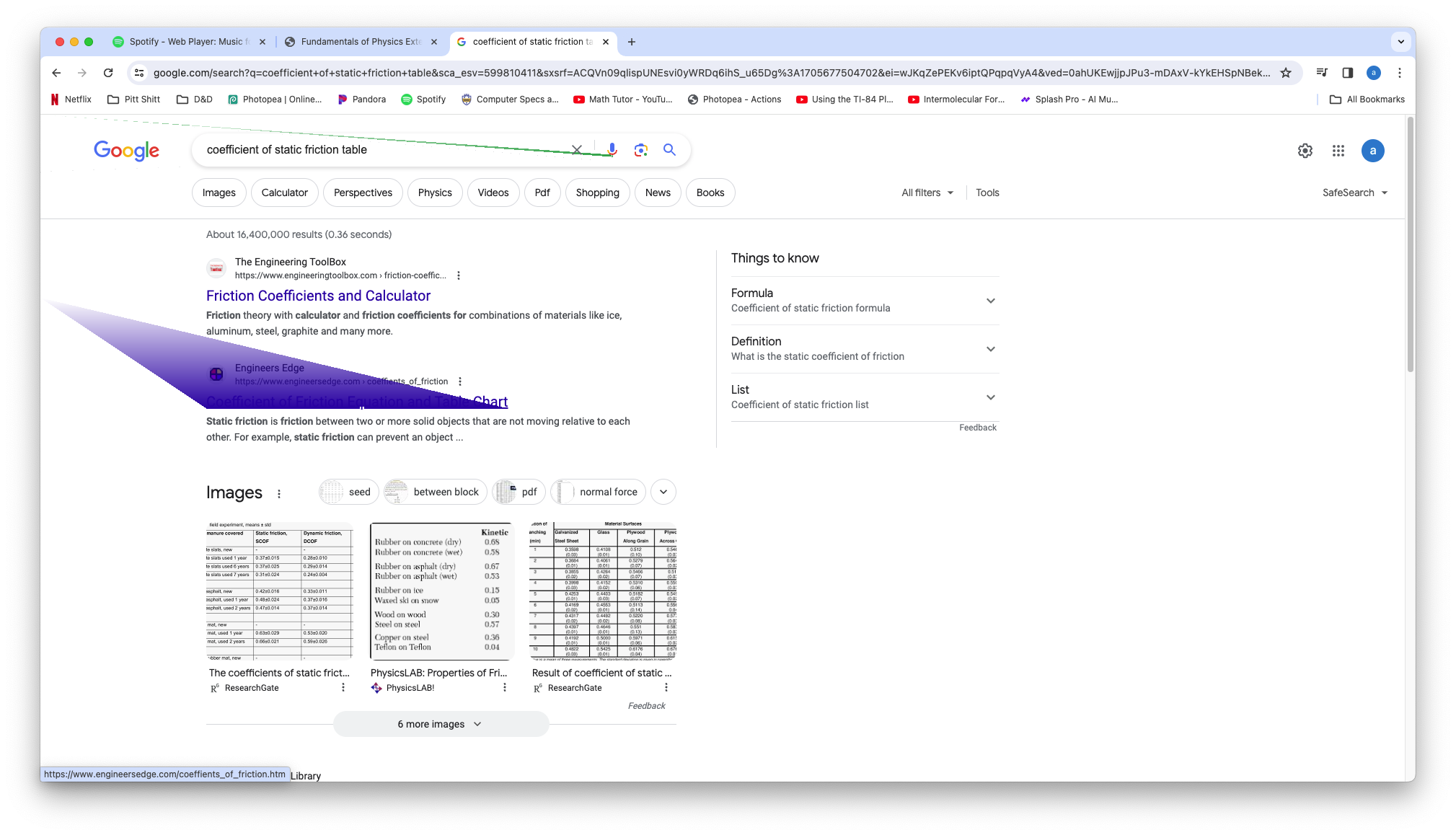Screen dimensions: 1456x835
Task: Switch to the Spotify Web Player tab
Action: click(186, 42)
